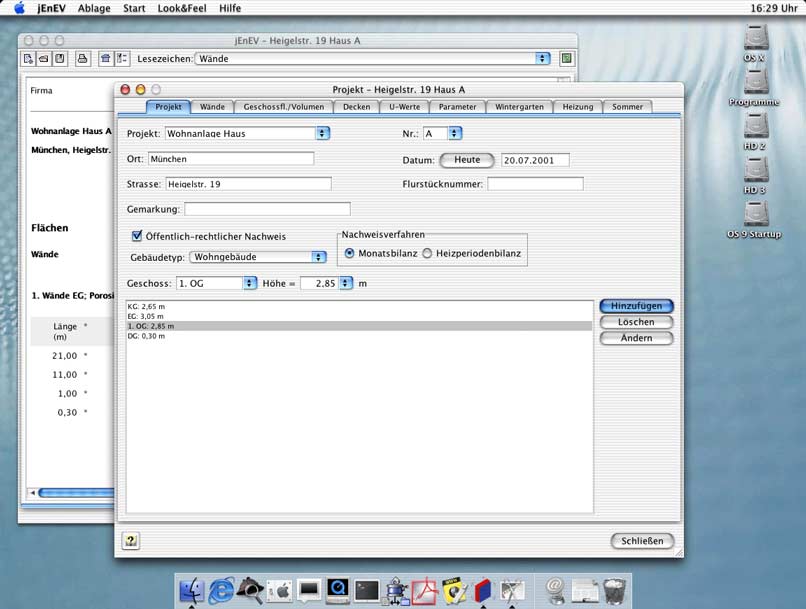Open the Trash in the dock
The width and height of the screenshot is (806, 609).
(x=616, y=590)
